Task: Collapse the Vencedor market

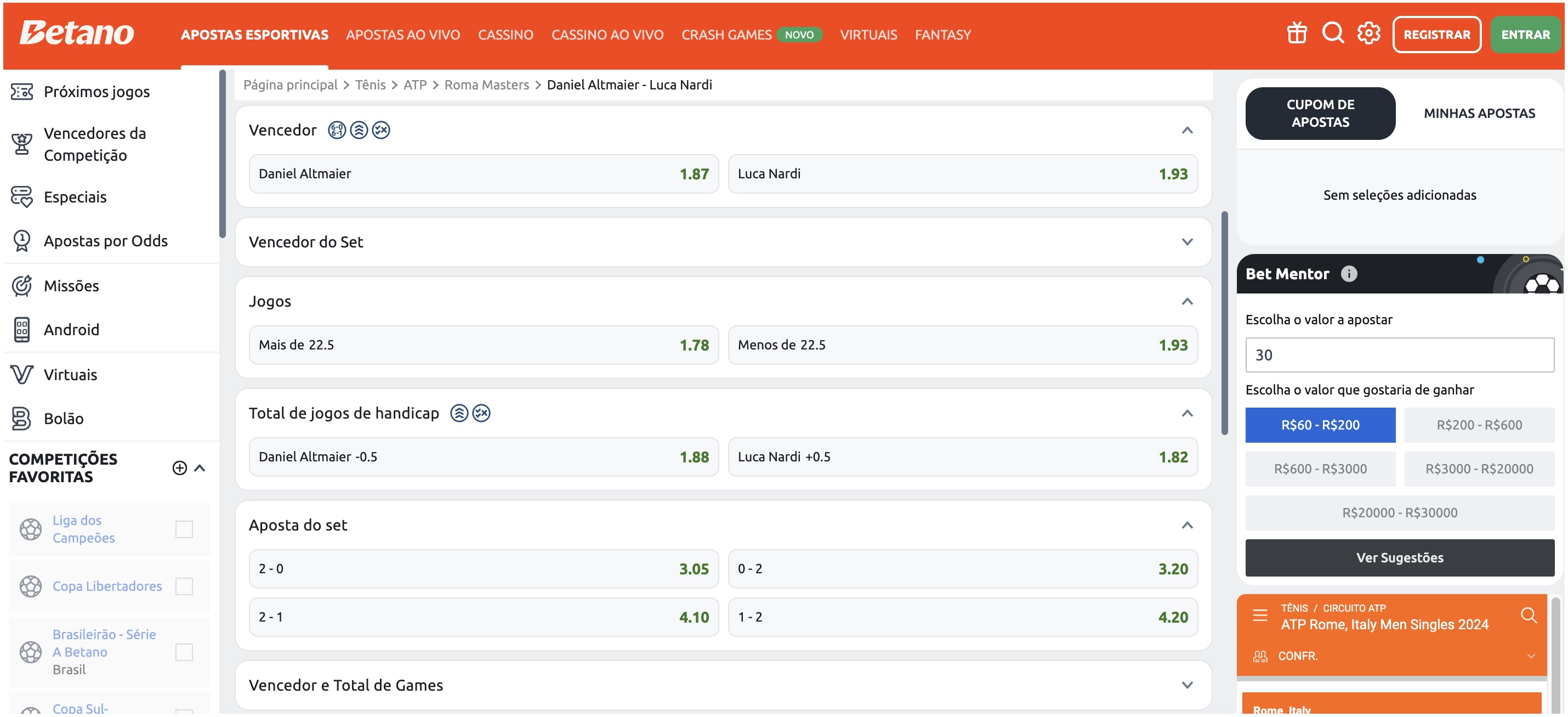Action: pyautogui.click(x=1187, y=131)
